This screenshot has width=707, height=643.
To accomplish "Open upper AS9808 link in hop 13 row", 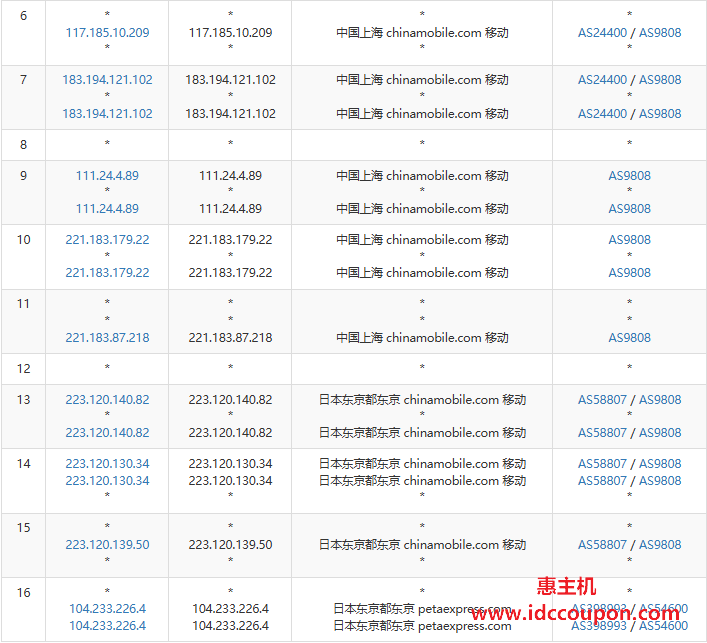I will [x=660, y=400].
